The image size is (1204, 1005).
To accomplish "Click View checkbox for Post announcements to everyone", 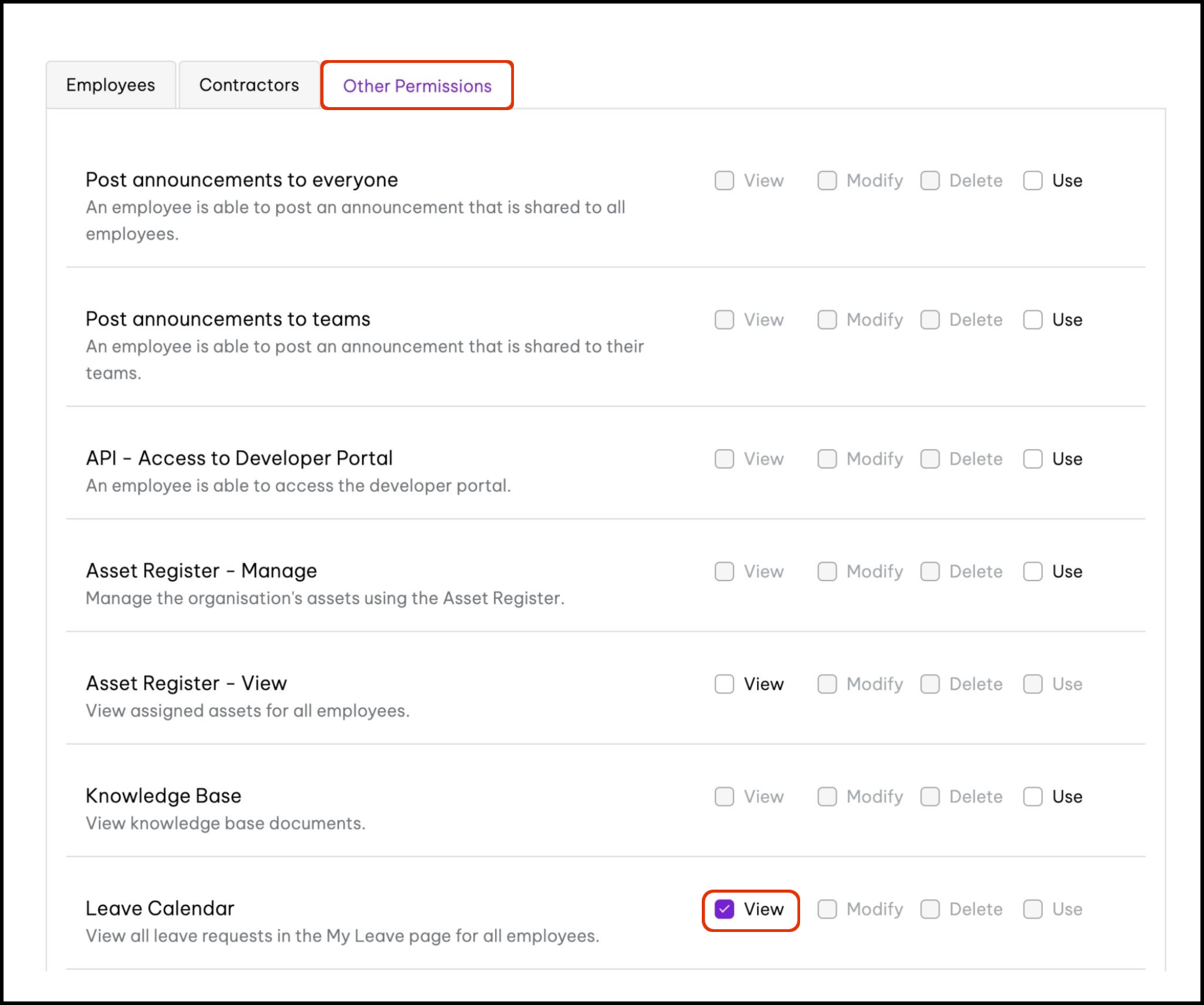I will coord(724,181).
